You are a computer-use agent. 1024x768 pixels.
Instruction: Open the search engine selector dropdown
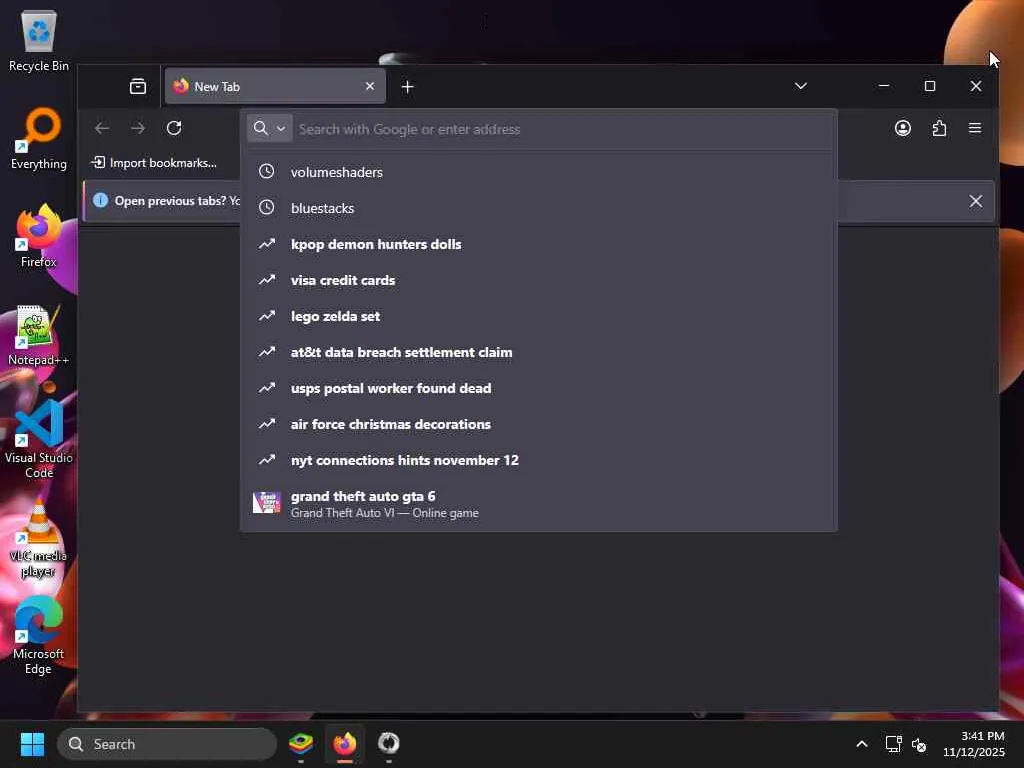(269, 129)
